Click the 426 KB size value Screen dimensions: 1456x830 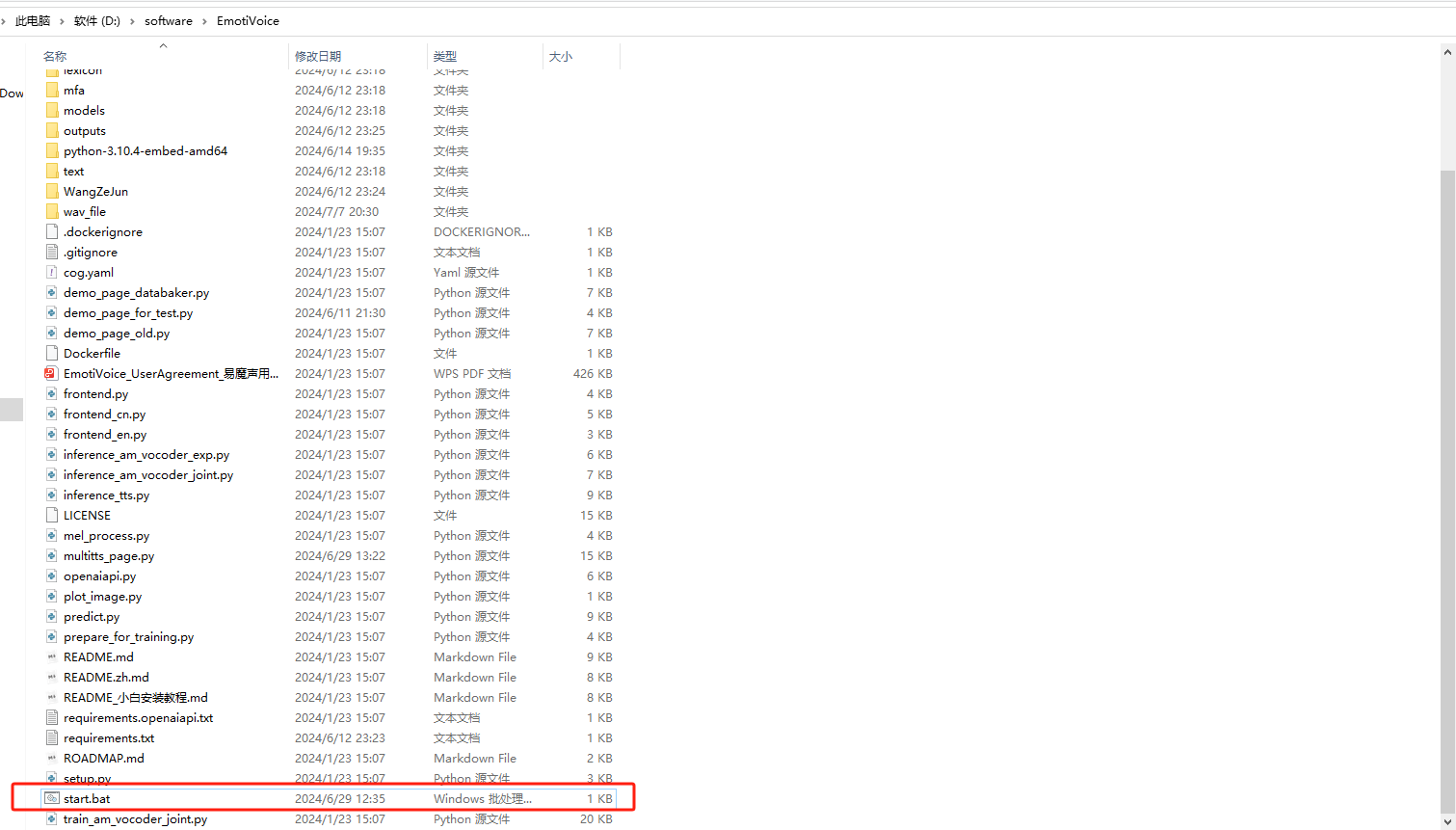[593, 374]
